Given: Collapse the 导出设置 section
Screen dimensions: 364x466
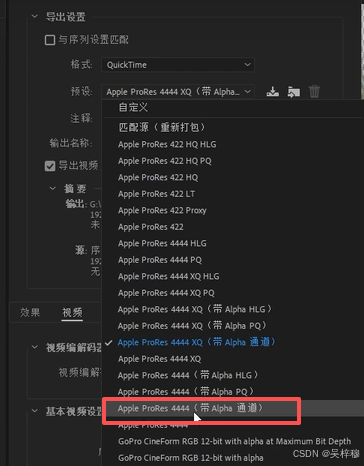Looking at the screenshot, I should [35, 16].
